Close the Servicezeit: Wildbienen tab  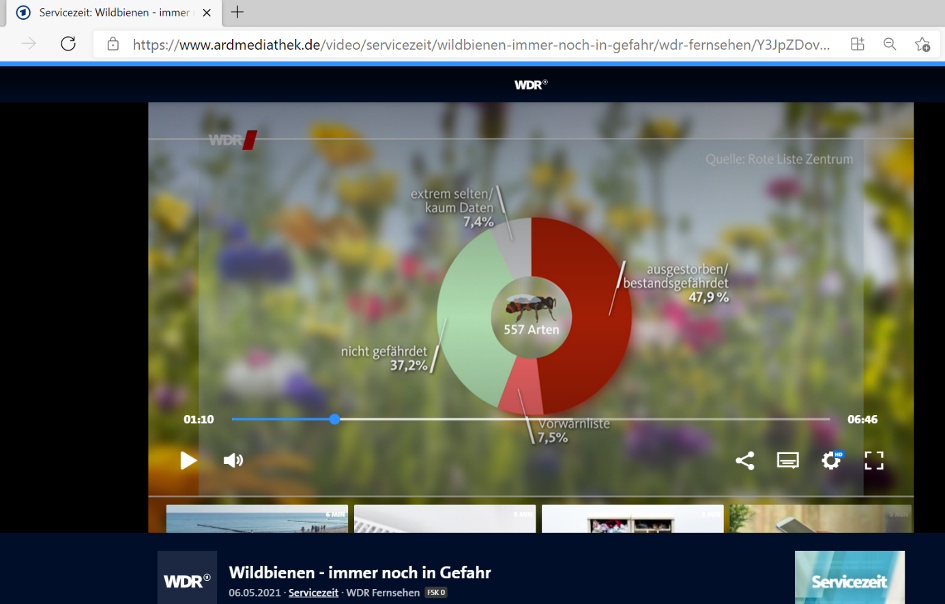(x=207, y=13)
